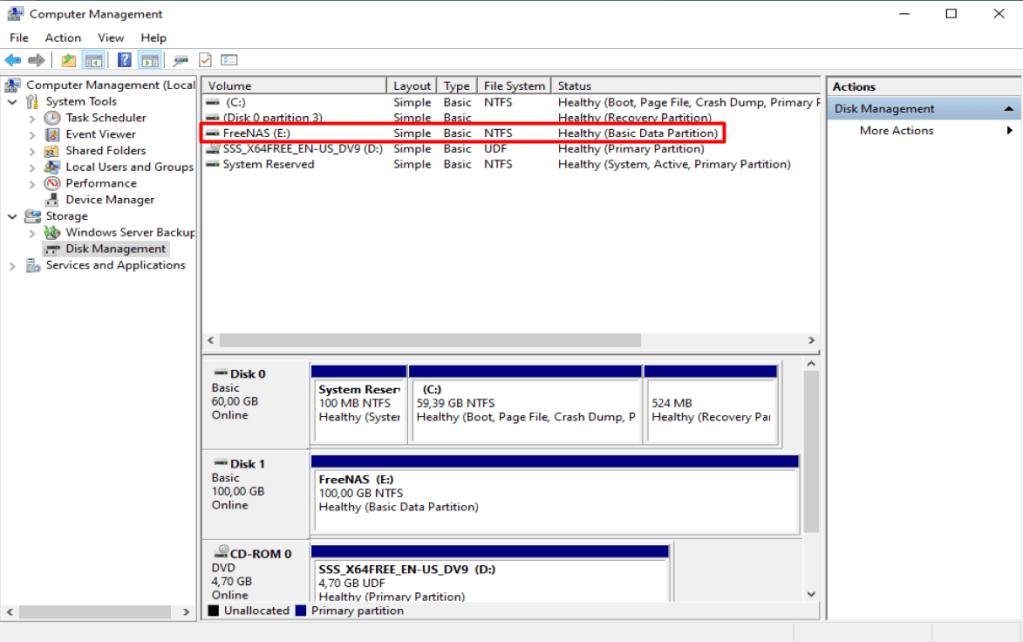This screenshot has height=642, width=1023.
Task: Click the settings list toolbar icon at the toolbar's right end
Action: click(x=229, y=60)
